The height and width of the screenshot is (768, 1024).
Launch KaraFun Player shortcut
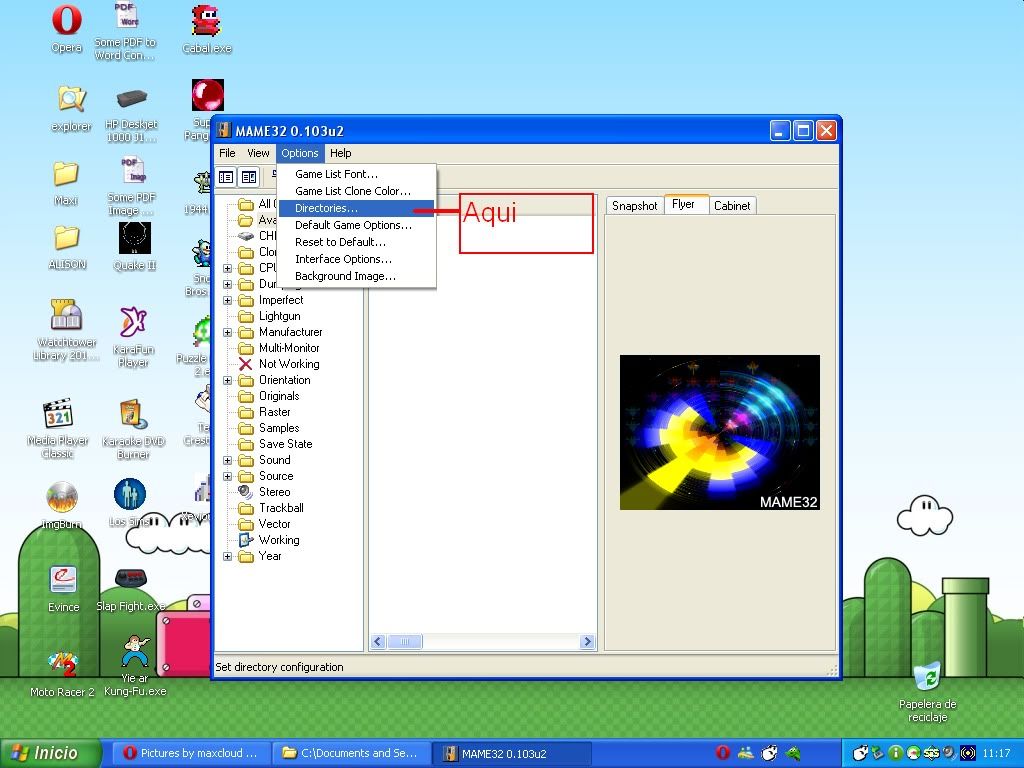click(133, 336)
